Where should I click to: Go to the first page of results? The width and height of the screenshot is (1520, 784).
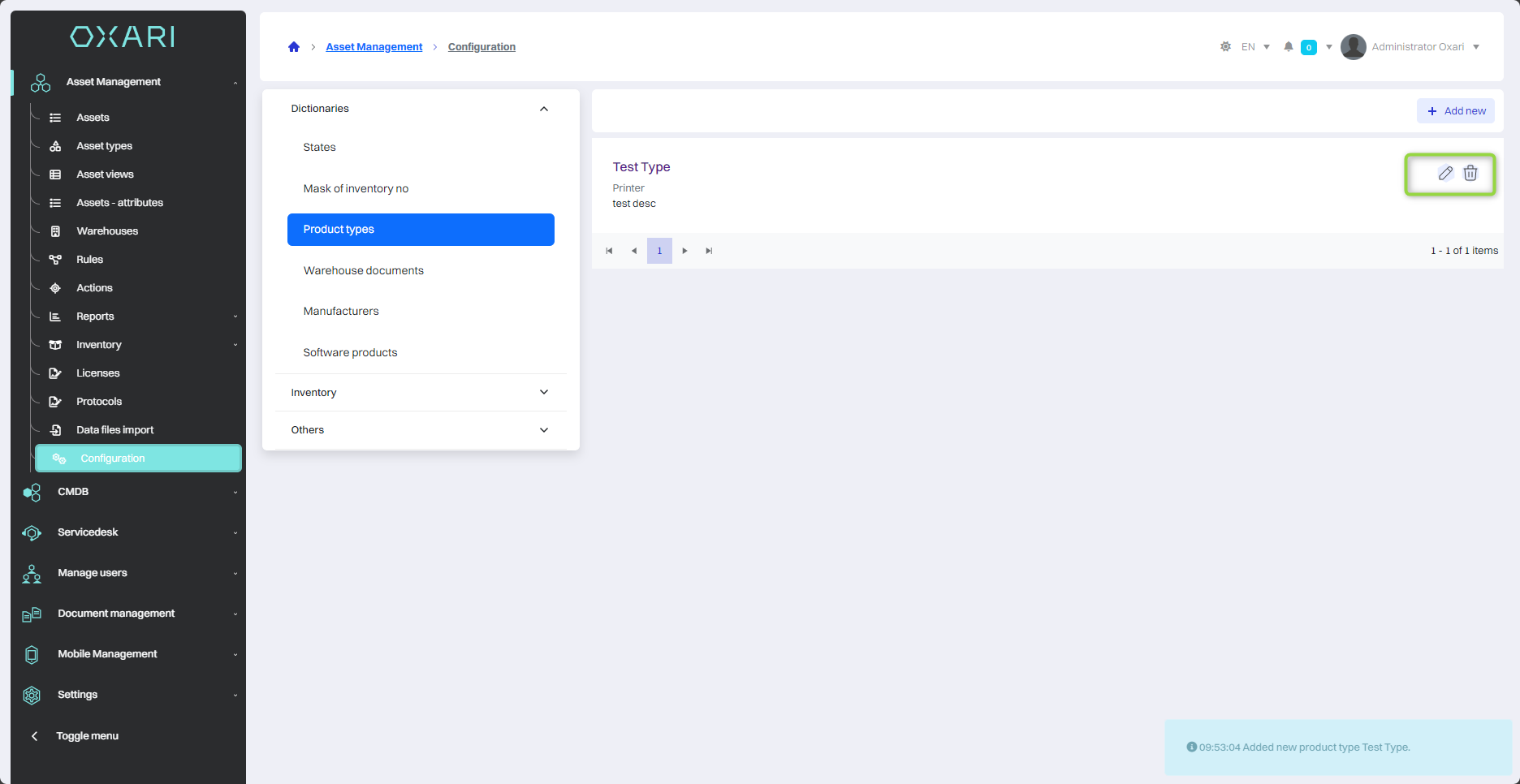click(x=609, y=251)
